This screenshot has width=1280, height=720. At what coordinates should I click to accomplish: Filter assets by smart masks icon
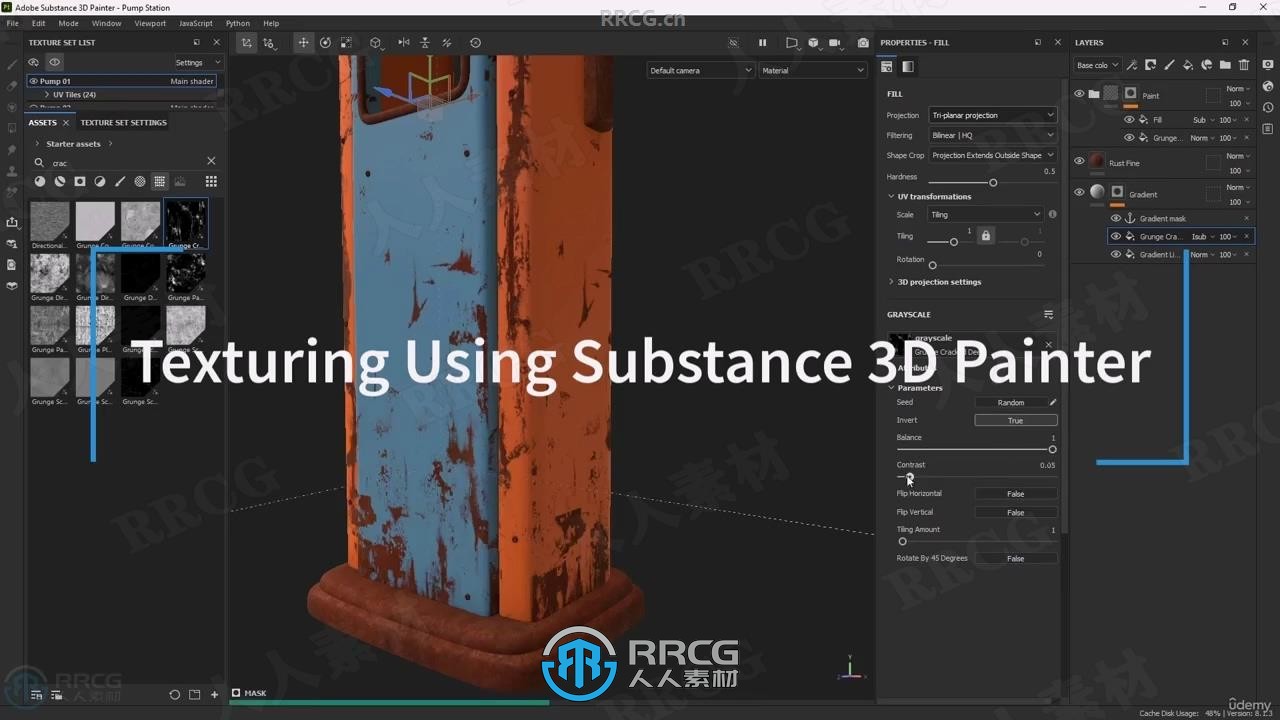click(80, 181)
